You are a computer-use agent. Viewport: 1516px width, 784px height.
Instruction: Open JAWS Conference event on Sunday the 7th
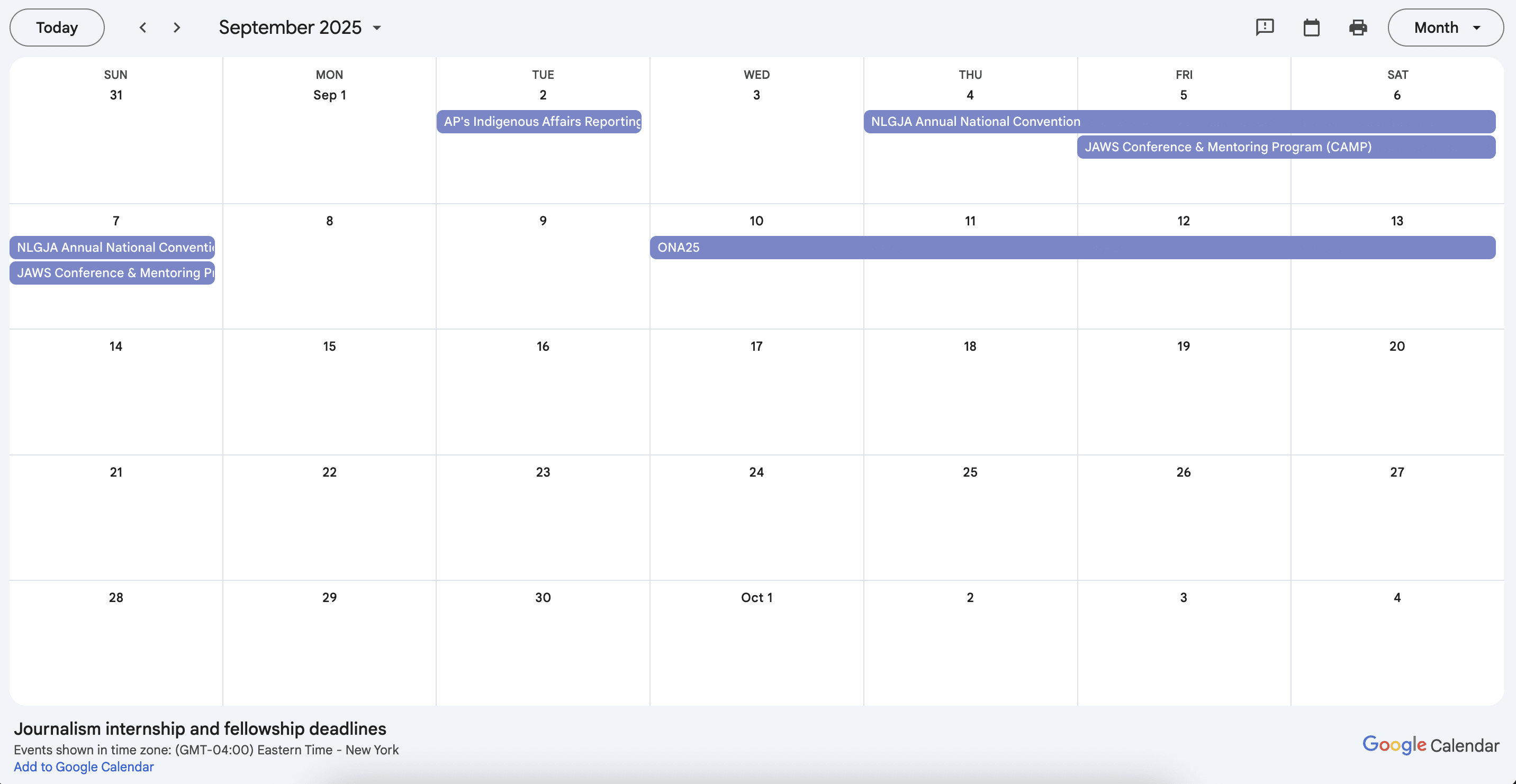pos(112,273)
